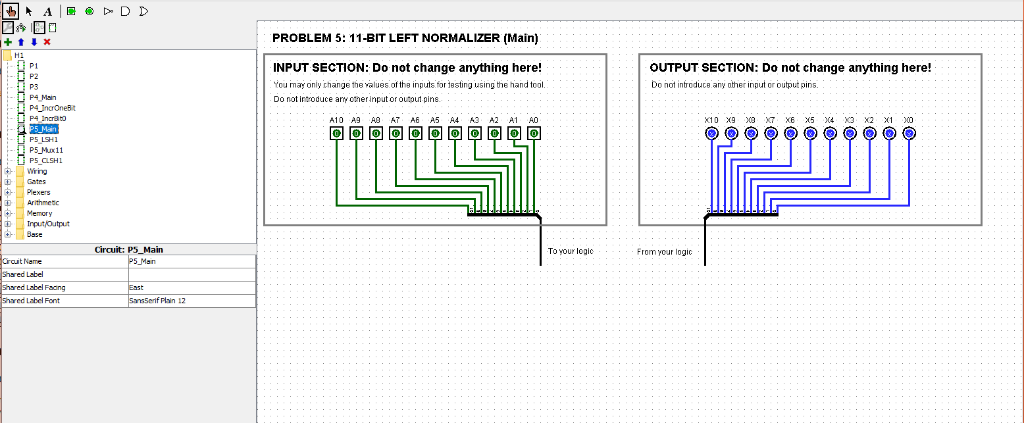Image resolution: width=1024 pixels, height=423 pixels.
Task: Click the PROBLEM 5 title text
Action: click(405, 39)
